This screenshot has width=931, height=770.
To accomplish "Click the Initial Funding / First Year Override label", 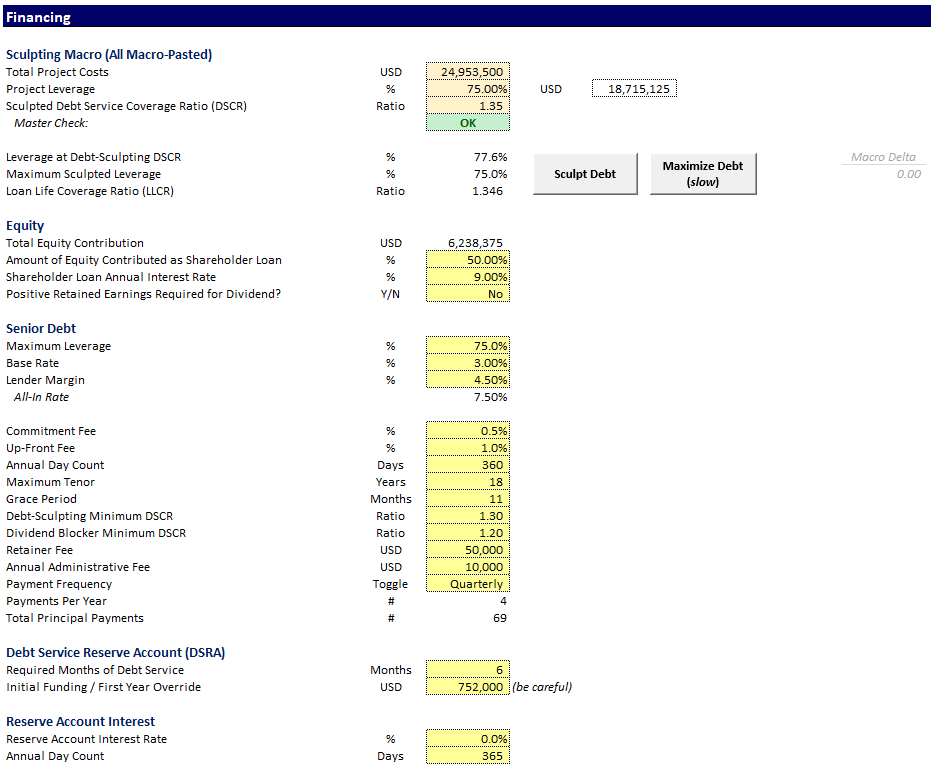I will click(x=103, y=687).
